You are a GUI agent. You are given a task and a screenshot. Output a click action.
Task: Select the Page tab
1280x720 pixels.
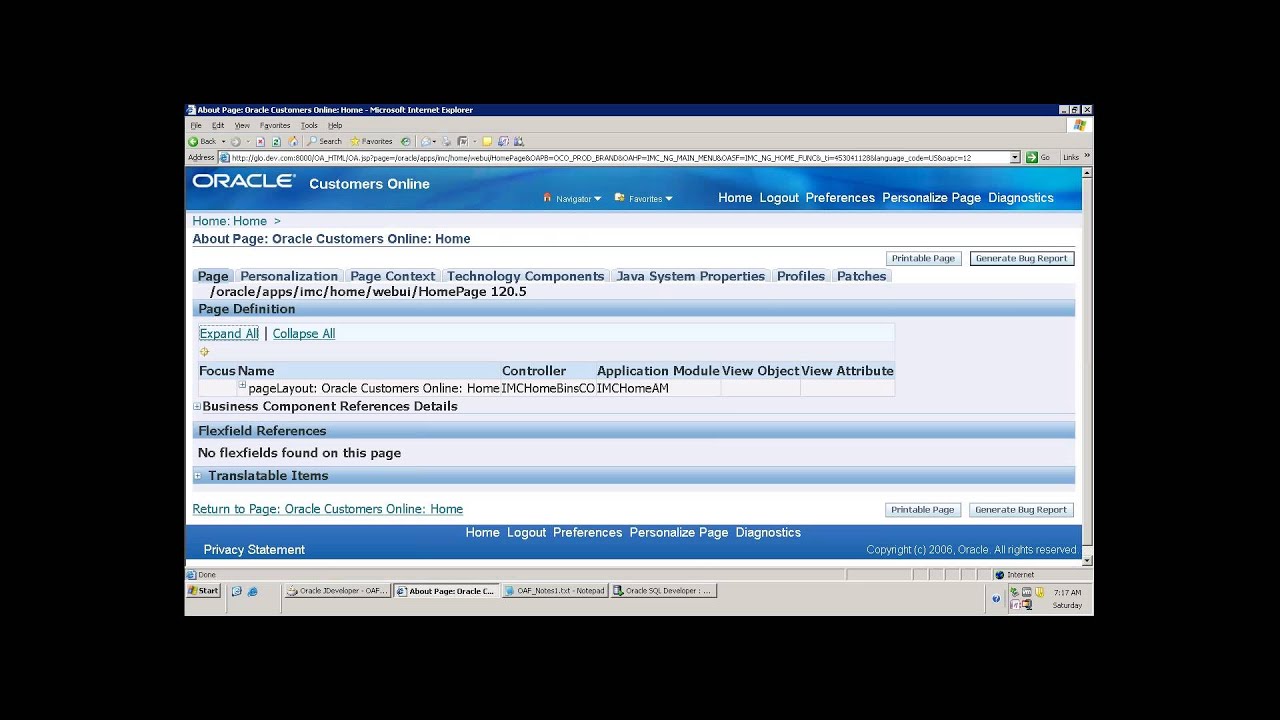coord(213,276)
